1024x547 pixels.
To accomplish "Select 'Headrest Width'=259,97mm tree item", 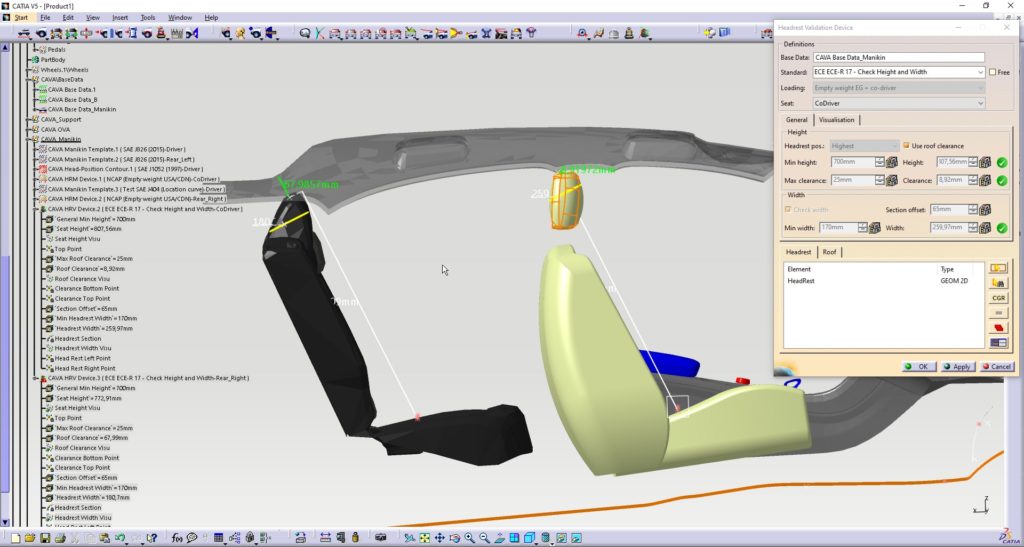I will pos(88,328).
